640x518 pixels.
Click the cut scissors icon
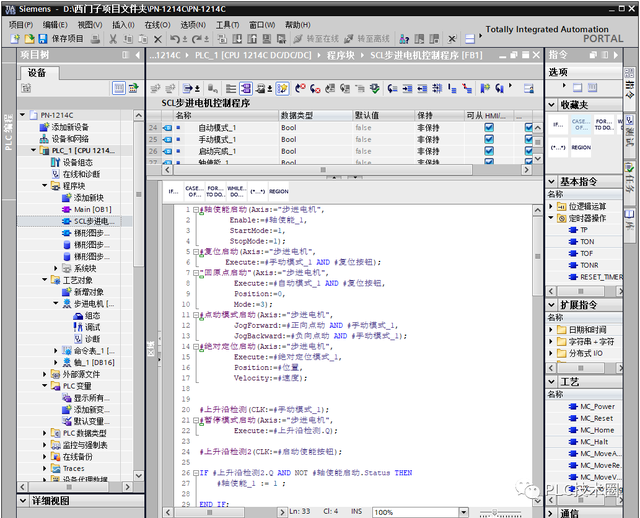pos(113,39)
